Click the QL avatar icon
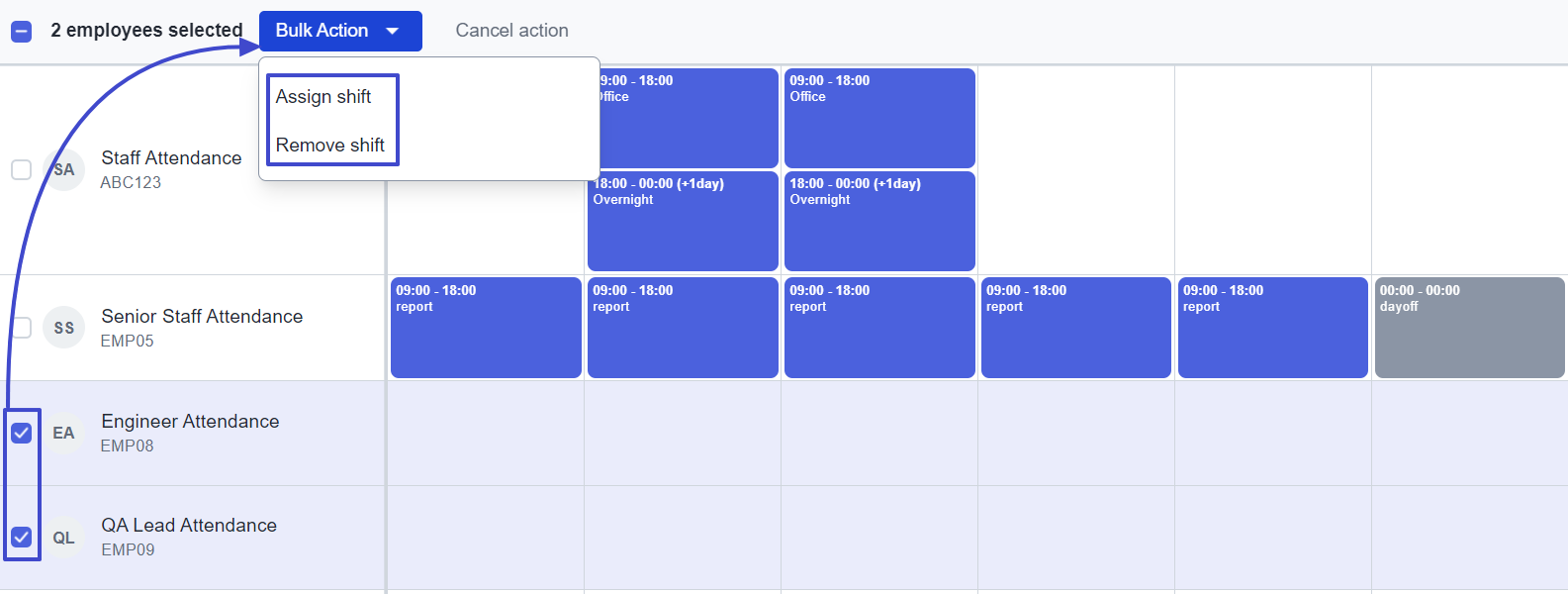The width and height of the screenshot is (1568, 594). click(64, 538)
